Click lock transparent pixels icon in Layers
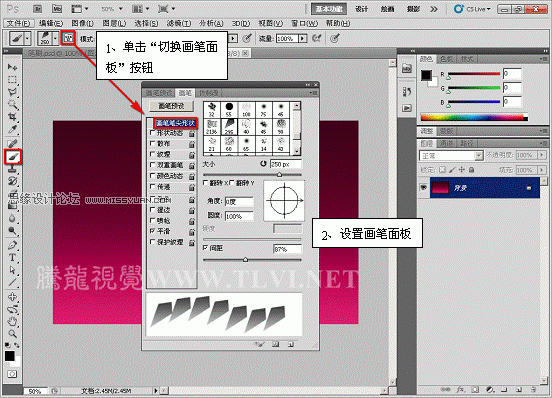This screenshot has height=398, width=552. pos(443,170)
